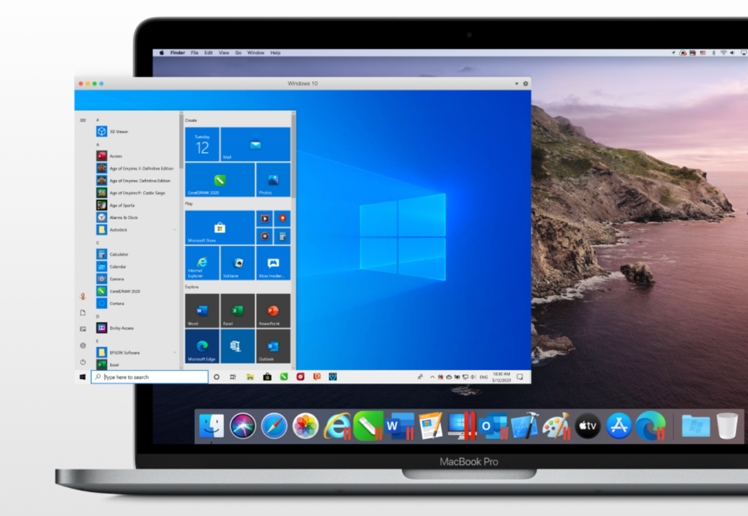
Task: Open the Excel tile in Explore group
Action: click(238, 310)
